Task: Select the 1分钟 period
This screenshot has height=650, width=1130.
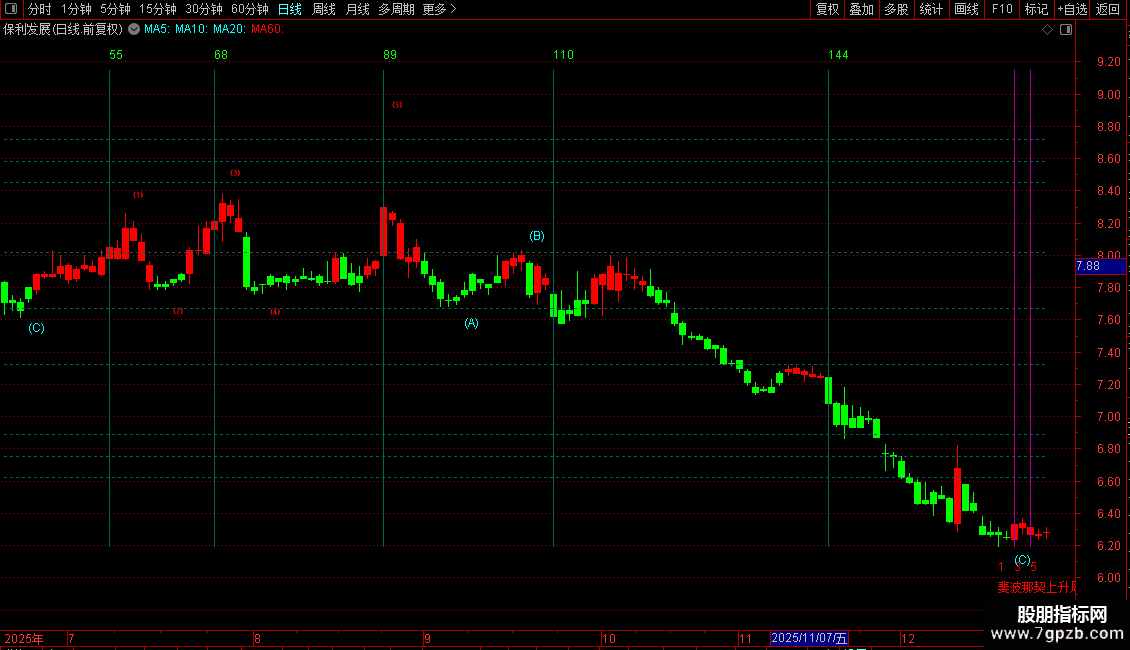Action: point(76,9)
